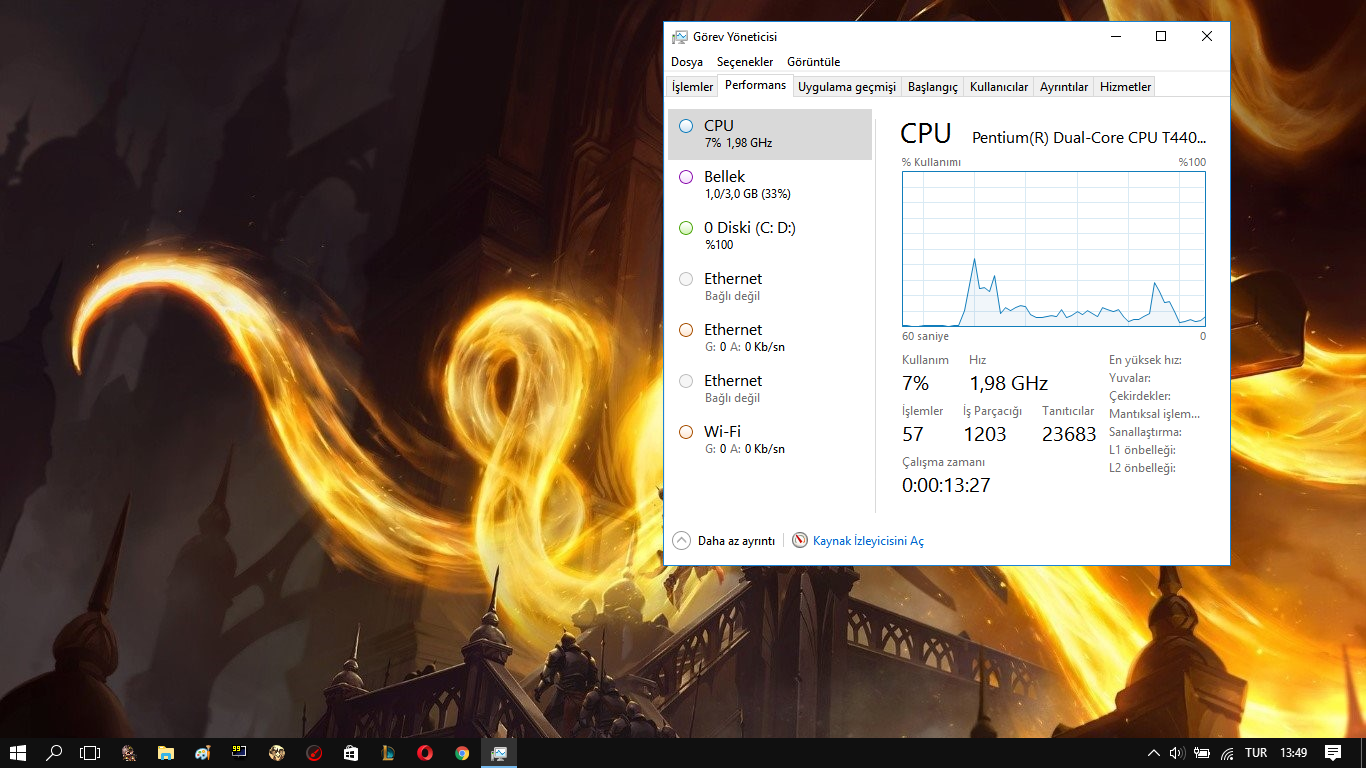
Task: Launch League of Legends from the taskbar
Action: pyautogui.click(x=388, y=753)
